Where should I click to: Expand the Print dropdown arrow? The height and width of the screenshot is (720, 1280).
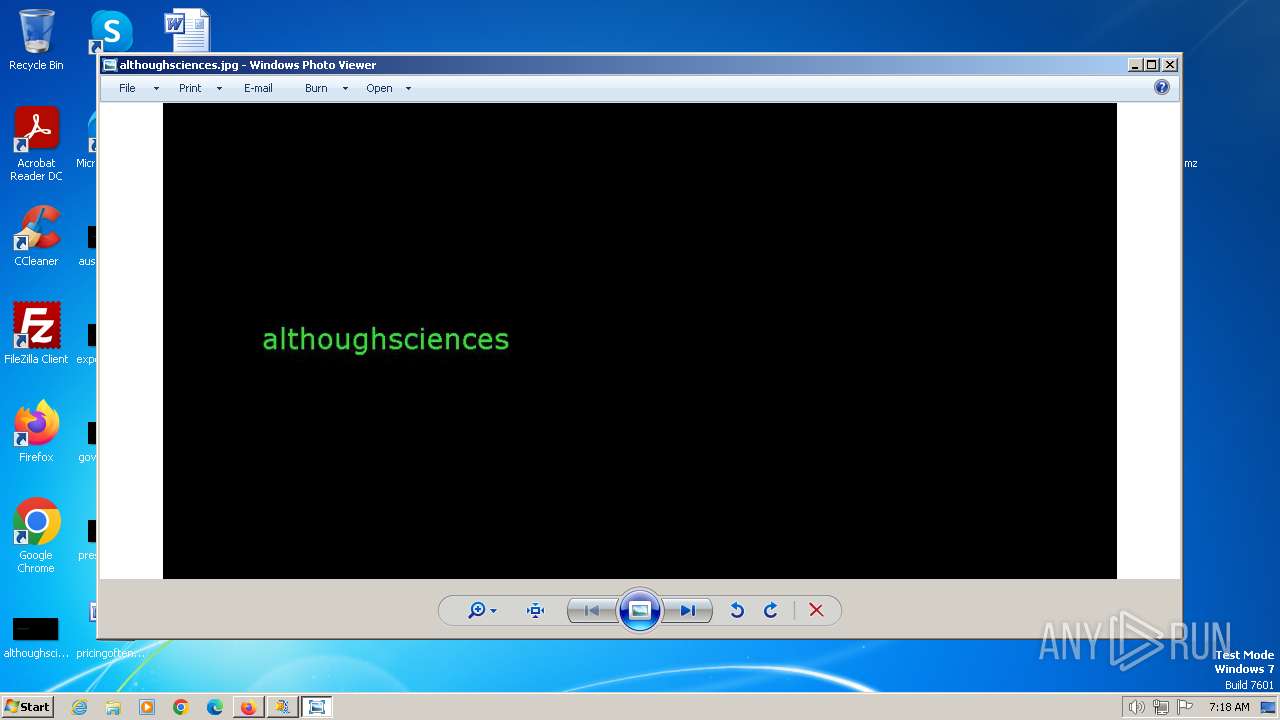219,89
